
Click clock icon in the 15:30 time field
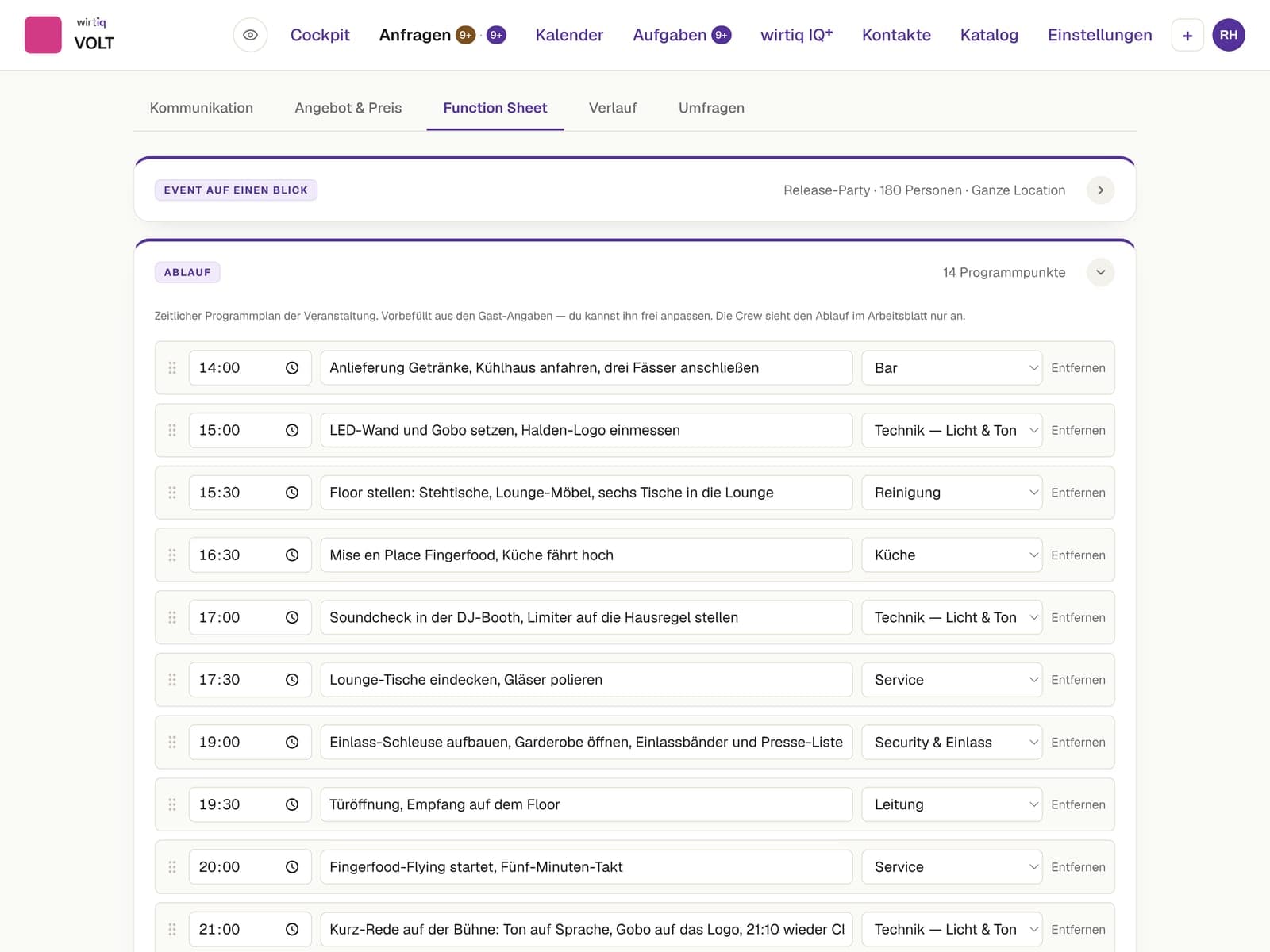pyautogui.click(x=292, y=493)
